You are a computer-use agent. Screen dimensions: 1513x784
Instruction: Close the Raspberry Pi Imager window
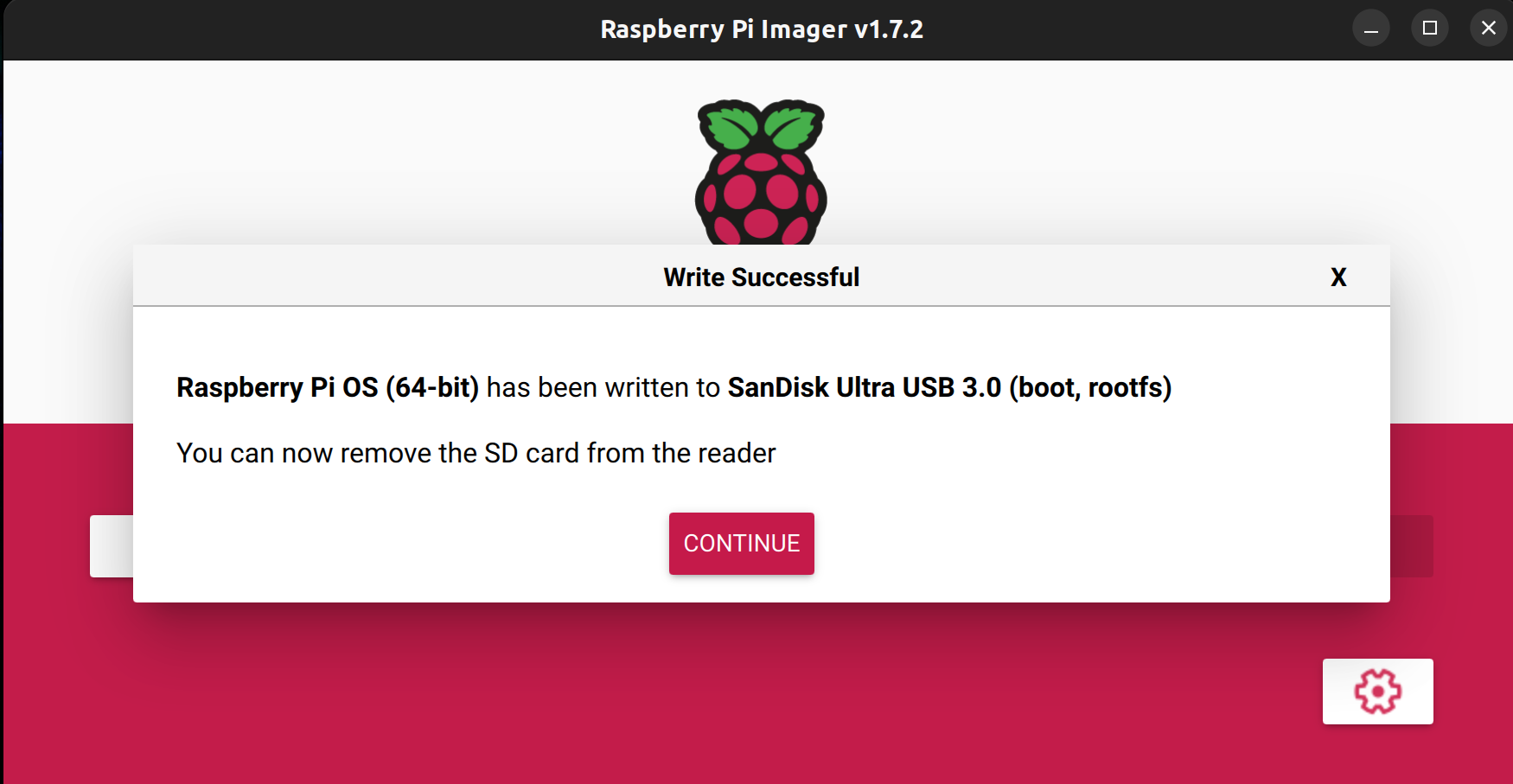tap(1488, 29)
